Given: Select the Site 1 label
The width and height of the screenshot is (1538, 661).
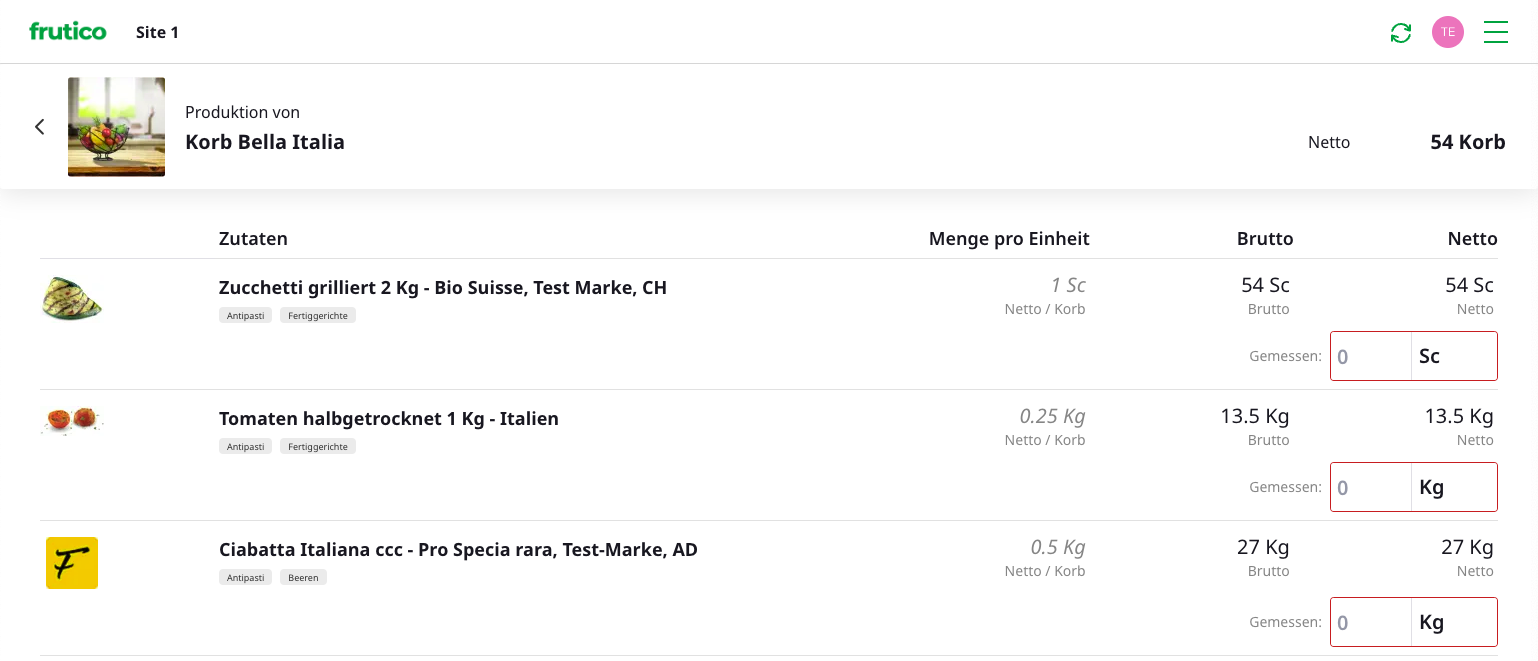Looking at the screenshot, I should click(157, 32).
